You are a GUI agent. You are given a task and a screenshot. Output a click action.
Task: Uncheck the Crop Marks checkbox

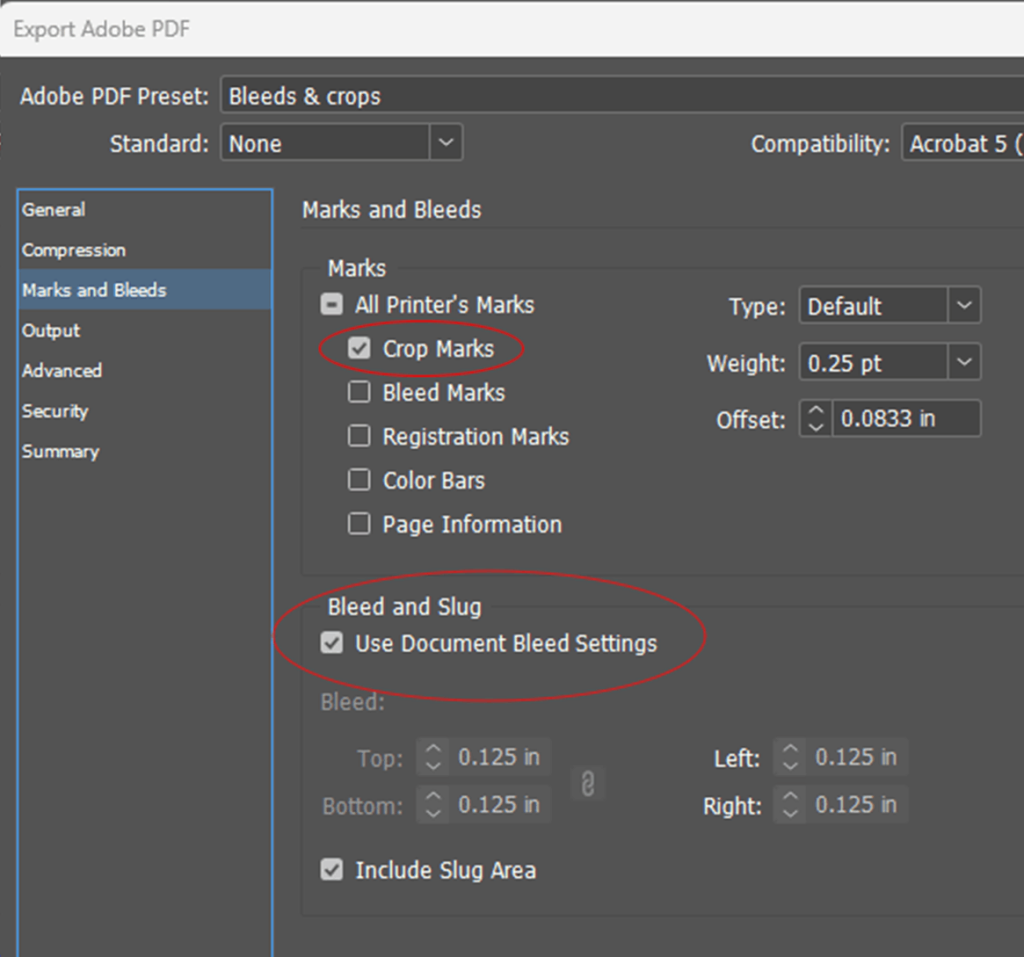coord(360,349)
